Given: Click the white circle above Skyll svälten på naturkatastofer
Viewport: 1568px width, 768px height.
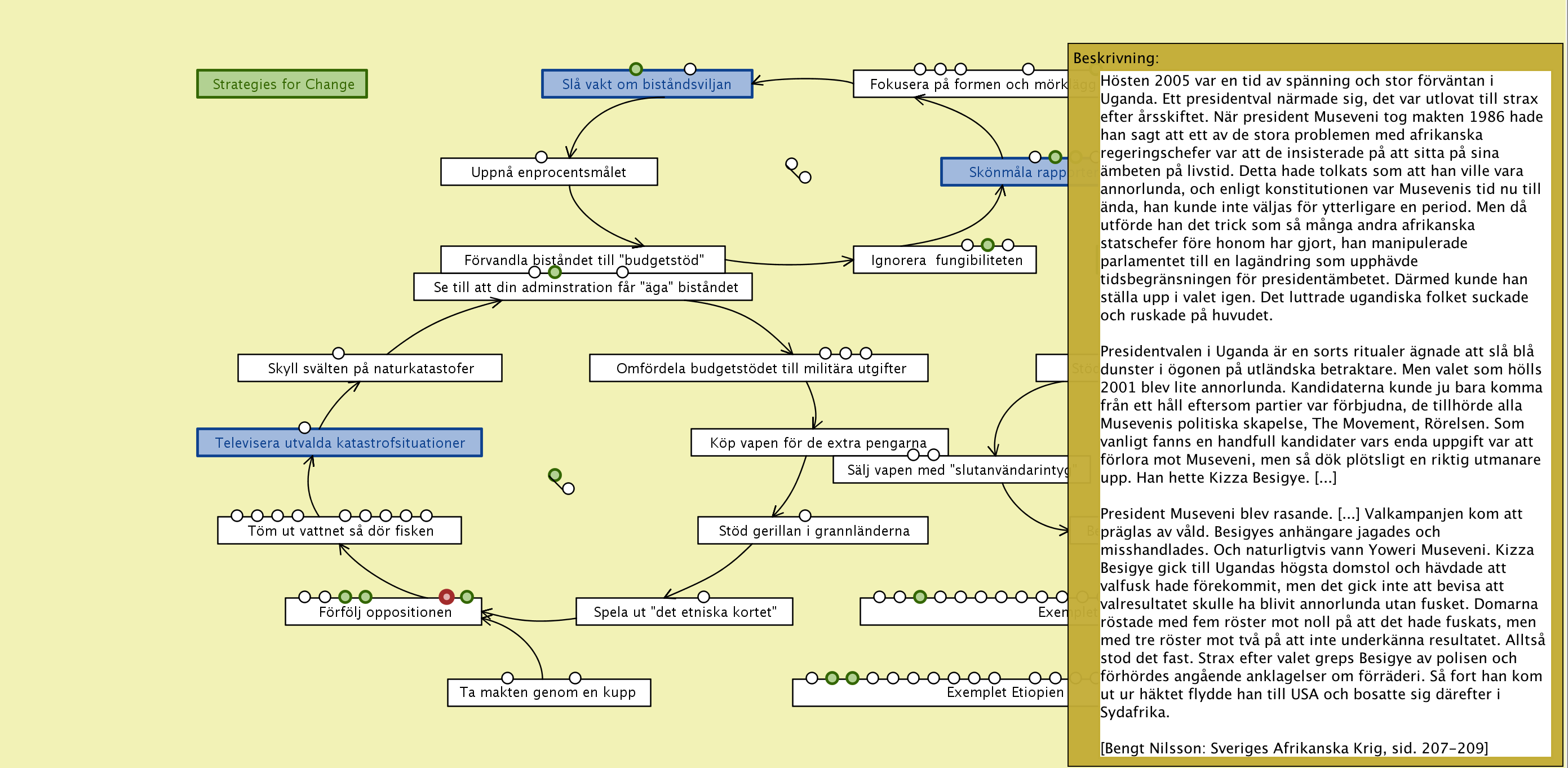Looking at the screenshot, I should (338, 353).
